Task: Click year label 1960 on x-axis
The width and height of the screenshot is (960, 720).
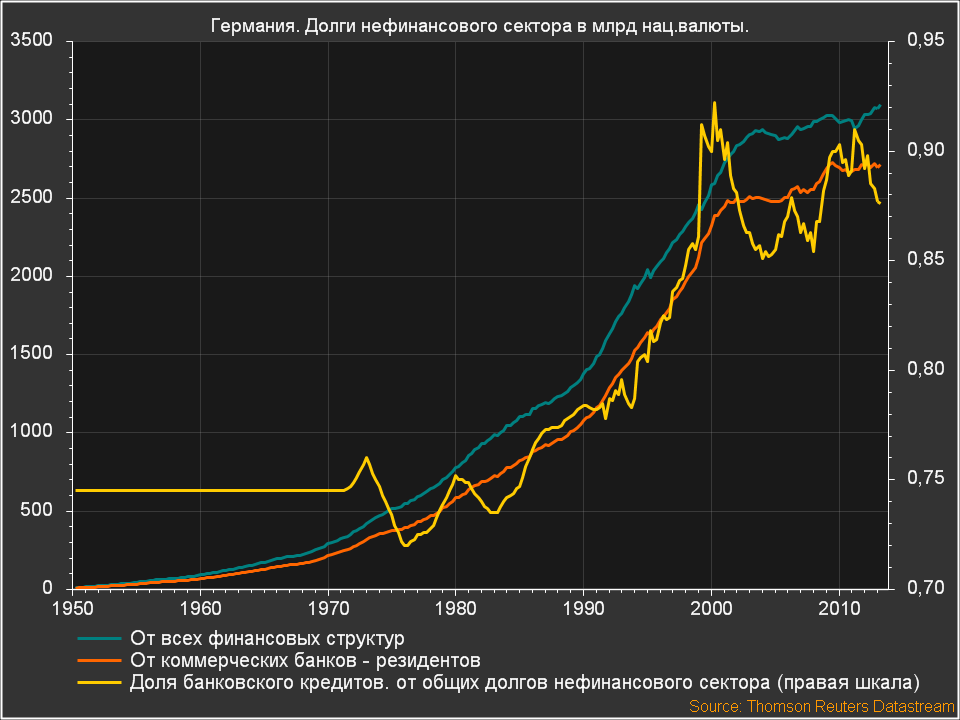Action: pos(201,609)
